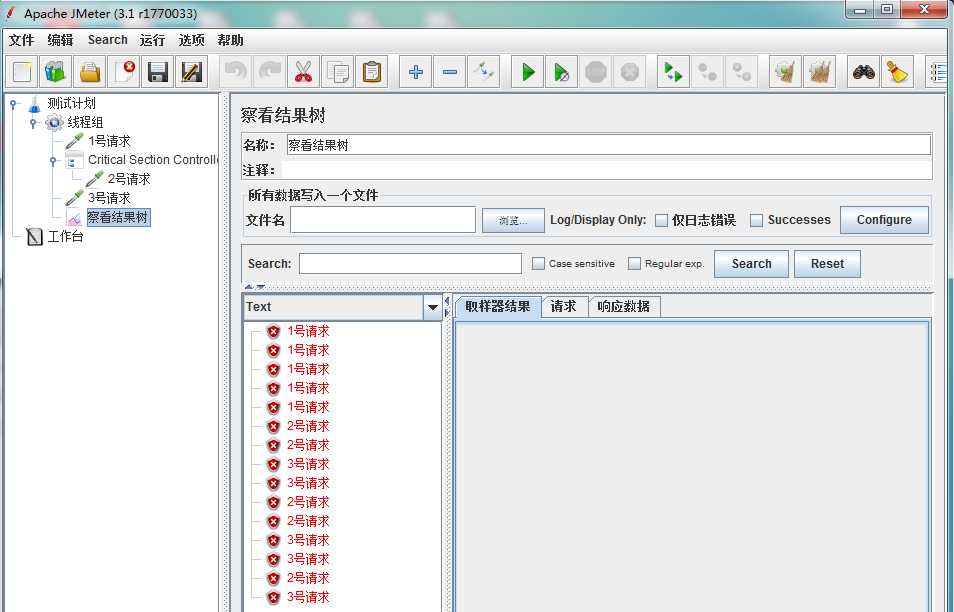Click into the 注释 comment field

pyautogui.click(x=606, y=170)
